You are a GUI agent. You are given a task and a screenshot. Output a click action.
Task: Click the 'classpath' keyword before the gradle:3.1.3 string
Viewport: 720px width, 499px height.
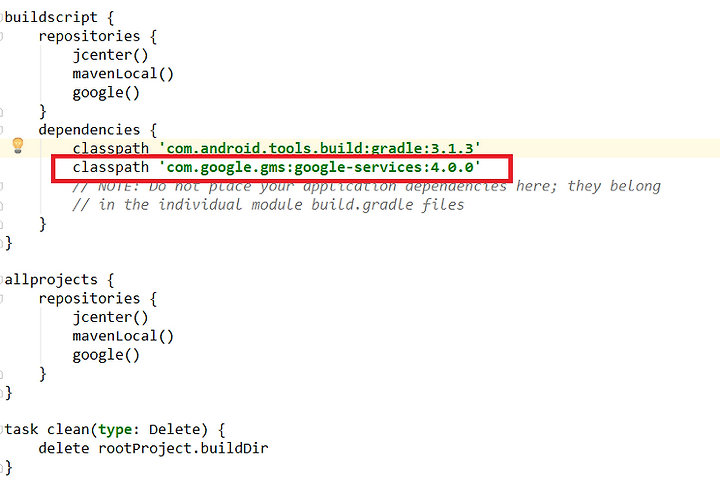tap(111, 149)
